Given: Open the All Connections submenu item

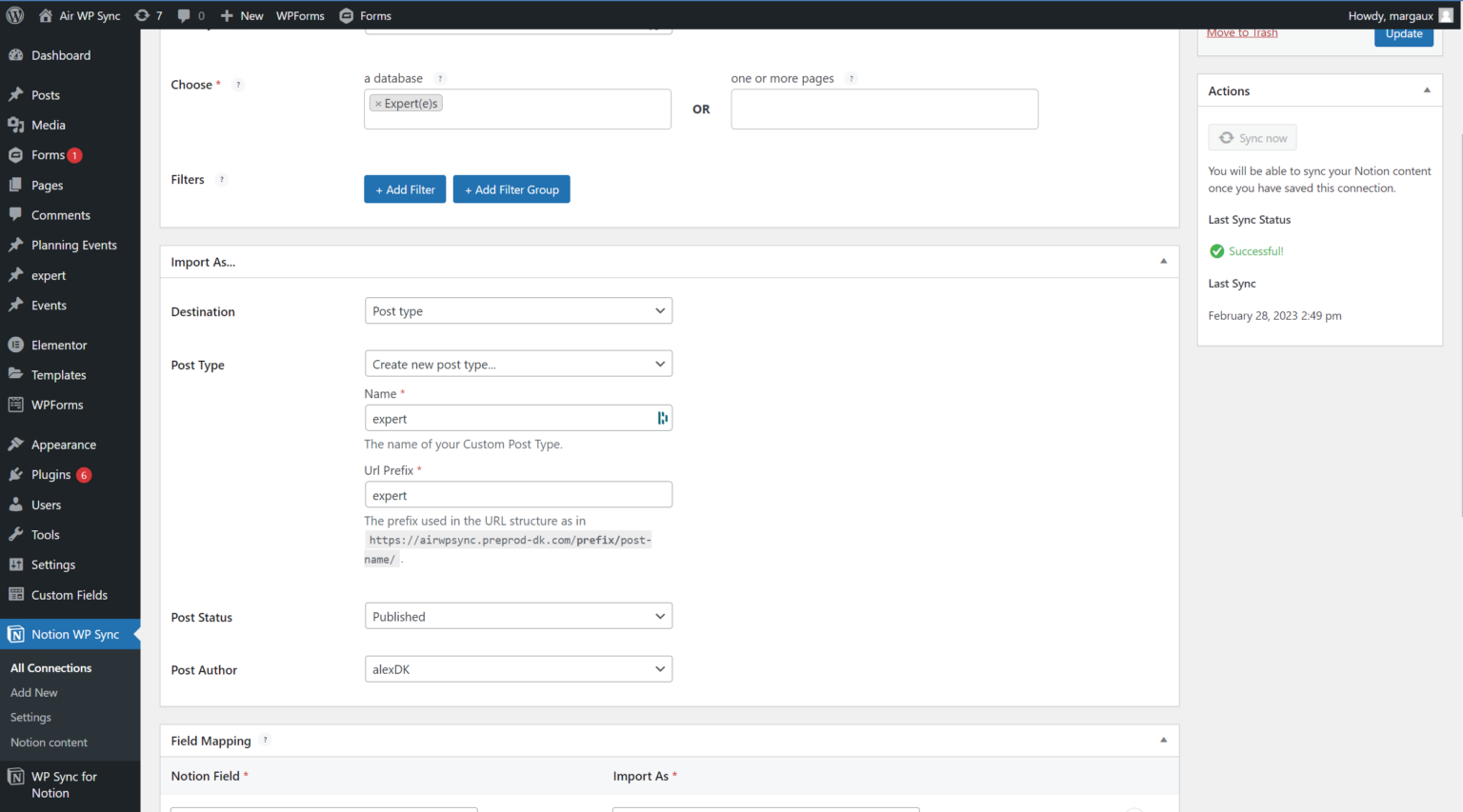Looking at the screenshot, I should coord(50,667).
